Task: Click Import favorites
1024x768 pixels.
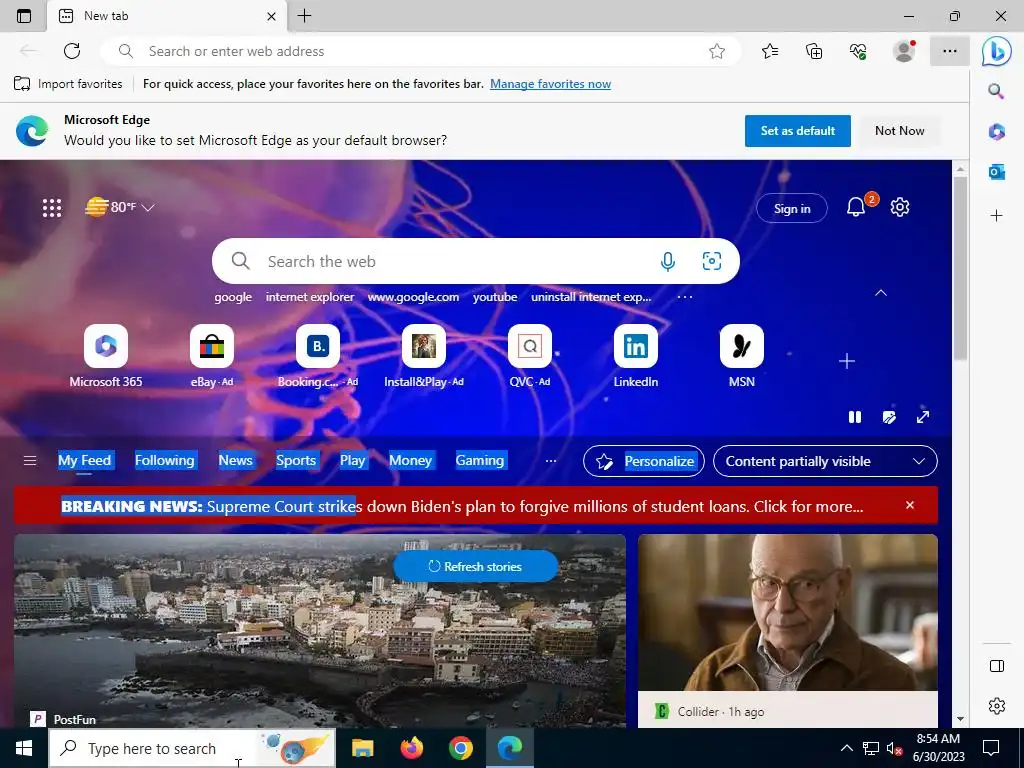Action: 68,84
